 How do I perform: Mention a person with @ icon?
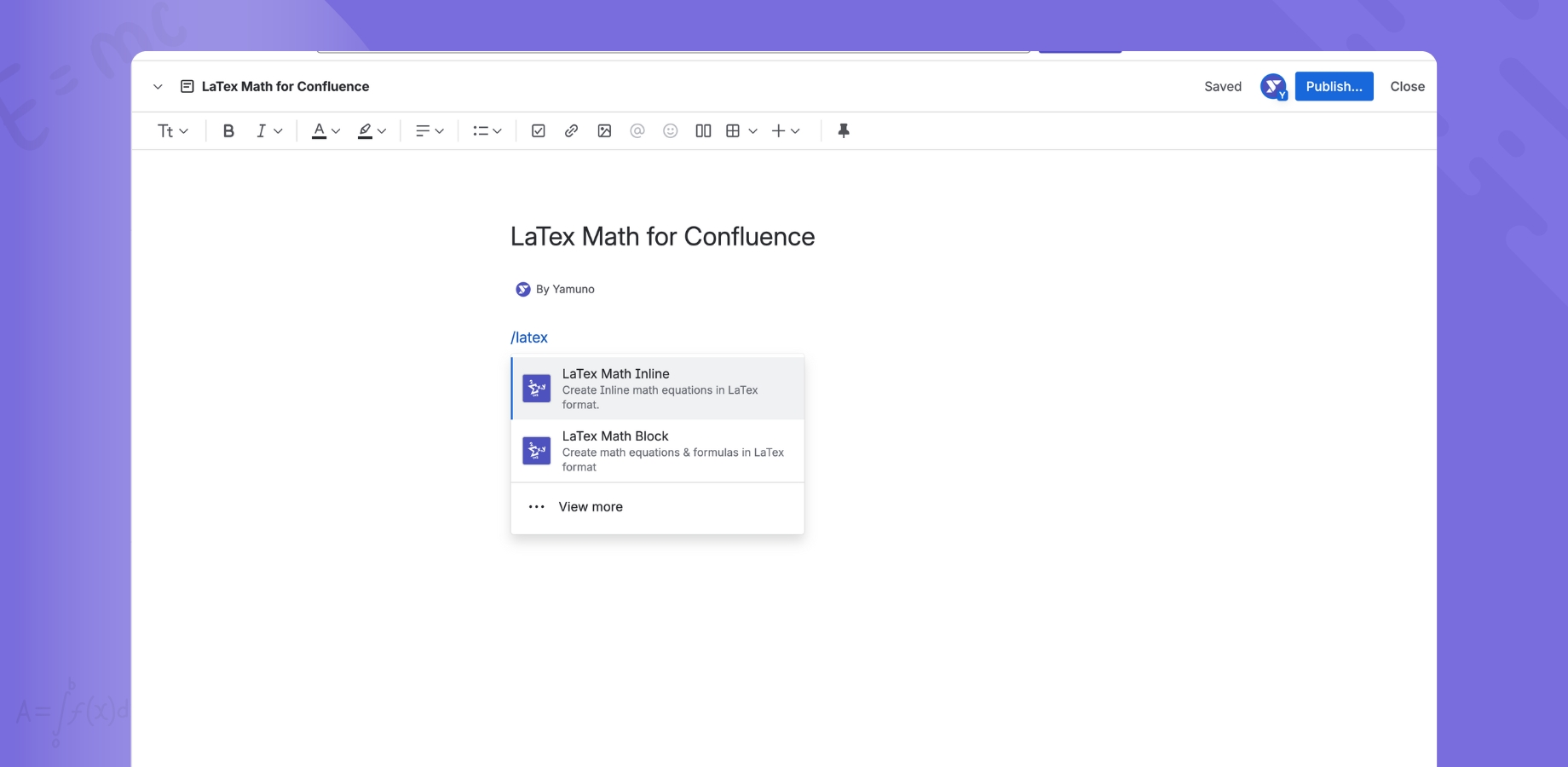[637, 131]
